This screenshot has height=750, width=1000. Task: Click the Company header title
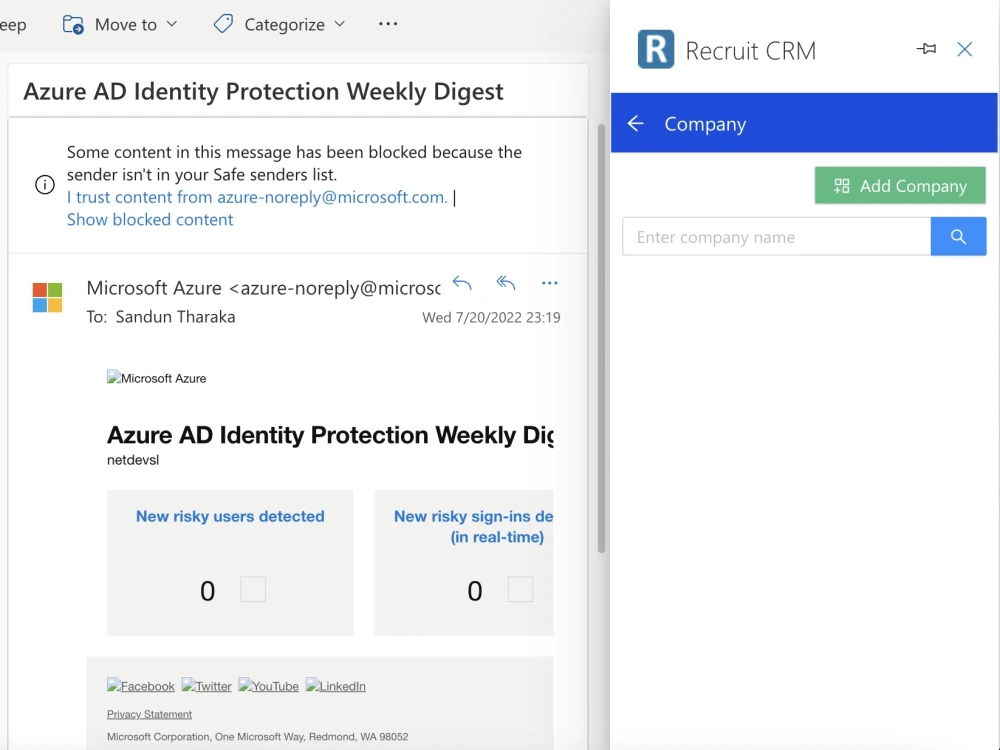(x=705, y=124)
